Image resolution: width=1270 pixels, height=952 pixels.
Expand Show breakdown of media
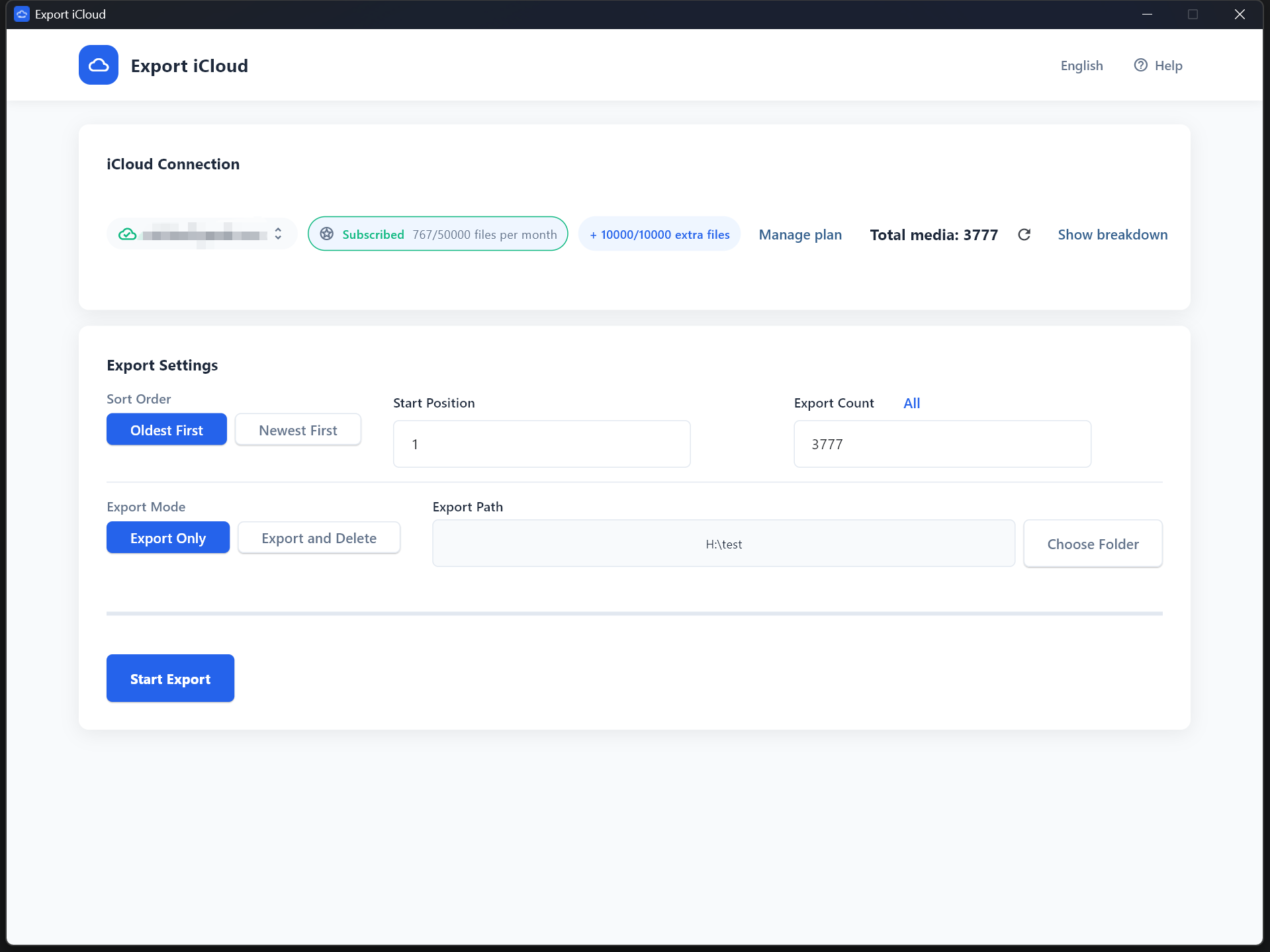click(x=1112, y=235)
